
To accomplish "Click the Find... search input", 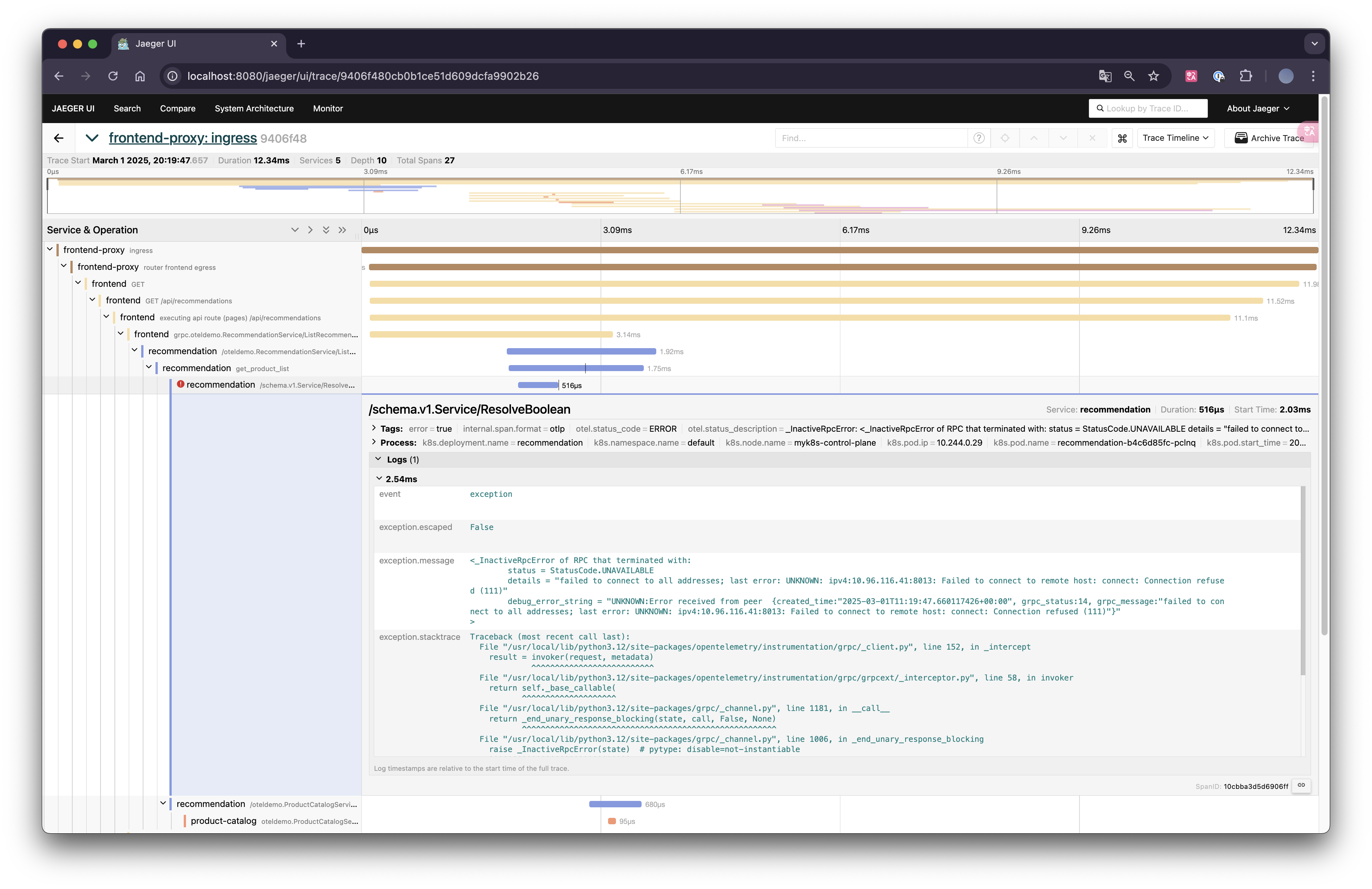I will coord(871,138).
